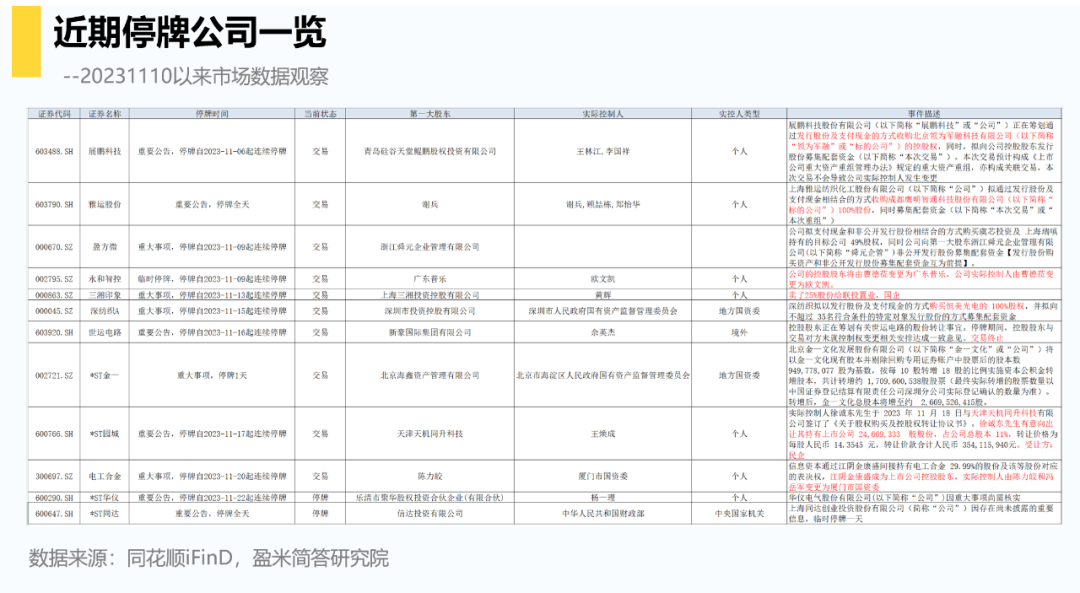Select suspension time starting 2023-11-16
This screenshot has width=1080, height=593.
(211, 332)
